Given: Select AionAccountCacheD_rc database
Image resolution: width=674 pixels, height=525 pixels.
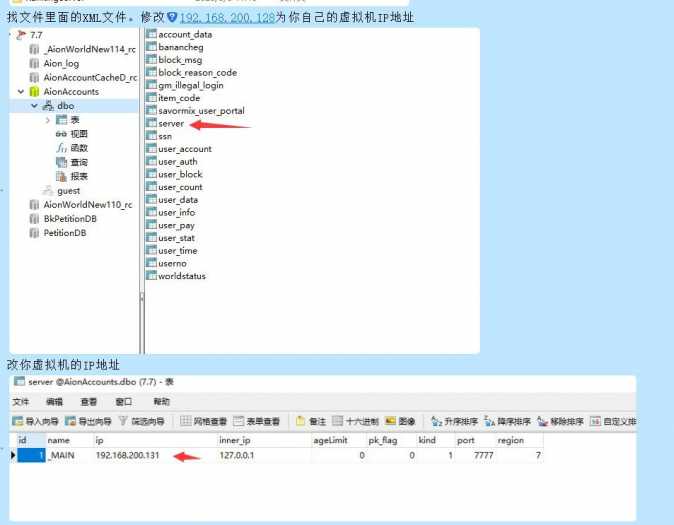Looking at the screenshot, I should click(x=83, y=77).
